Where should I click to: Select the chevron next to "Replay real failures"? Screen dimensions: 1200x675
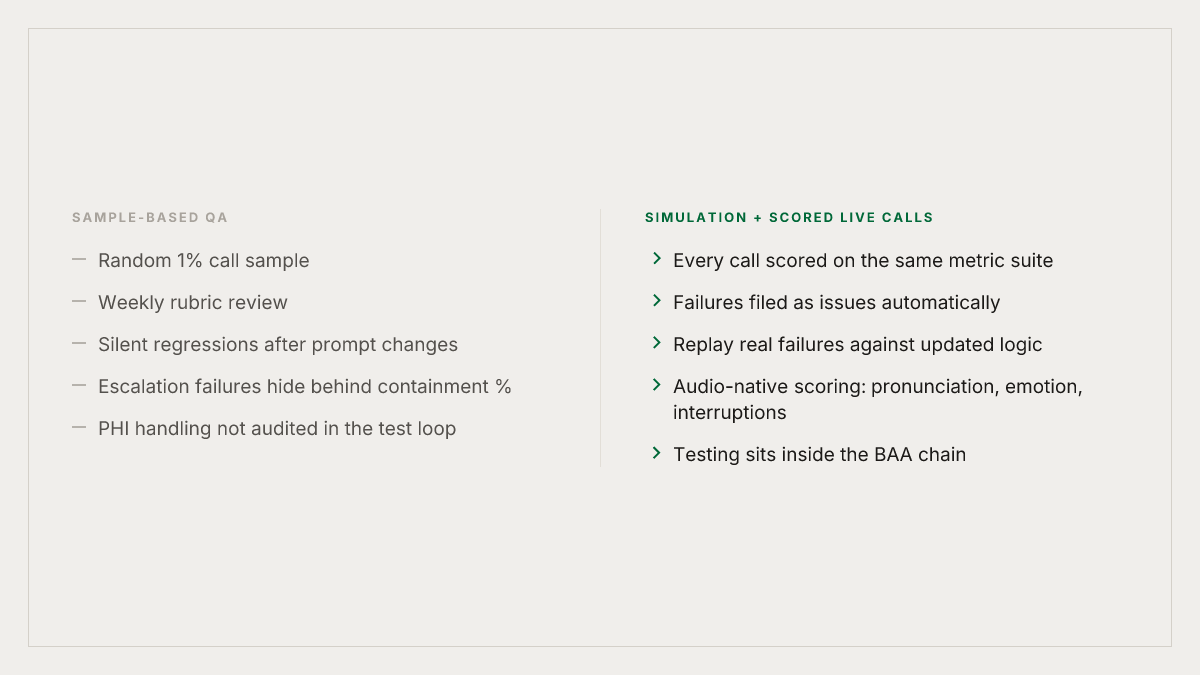click(657, 343)
